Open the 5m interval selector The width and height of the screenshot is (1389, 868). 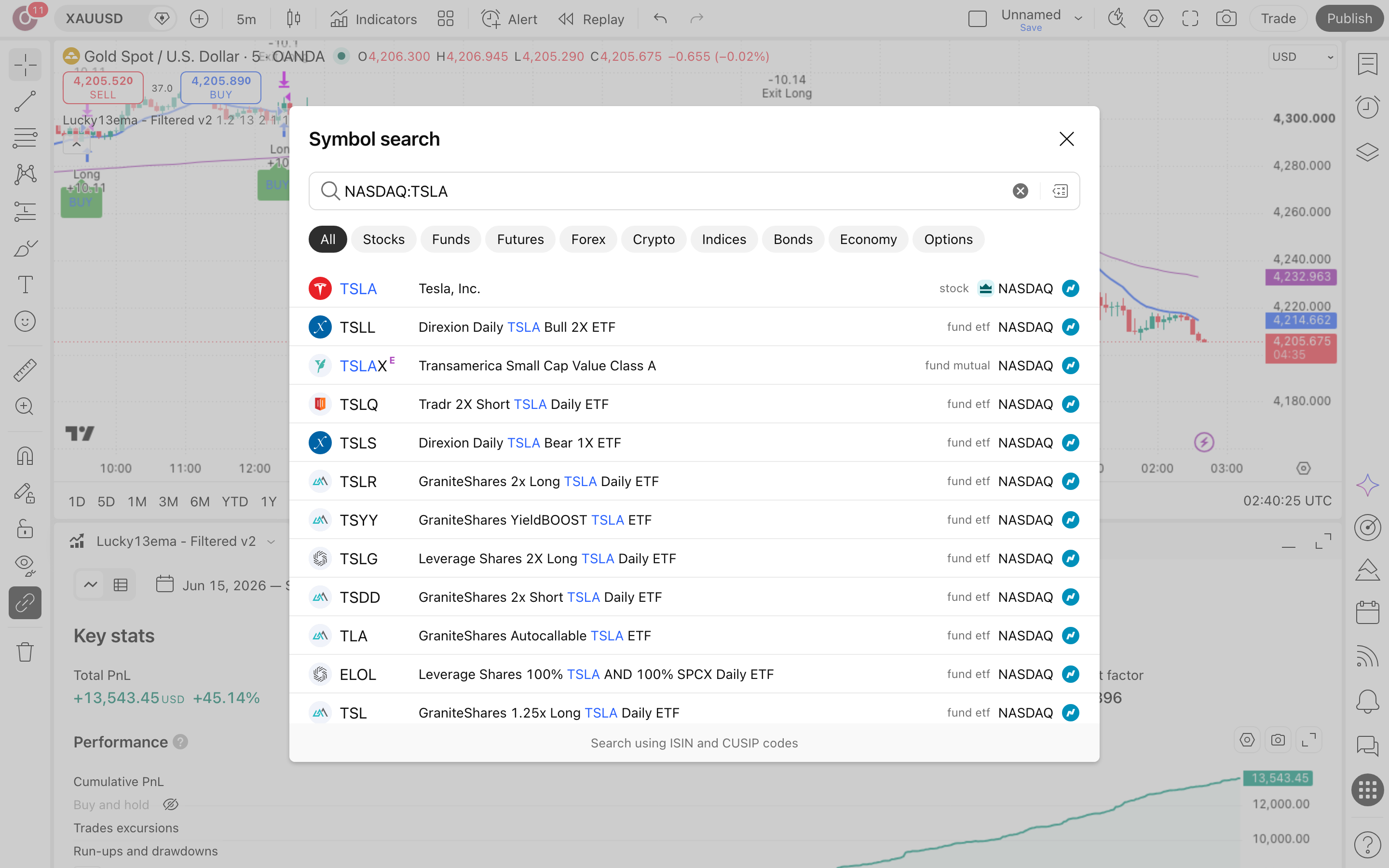[x=246, y=19]
